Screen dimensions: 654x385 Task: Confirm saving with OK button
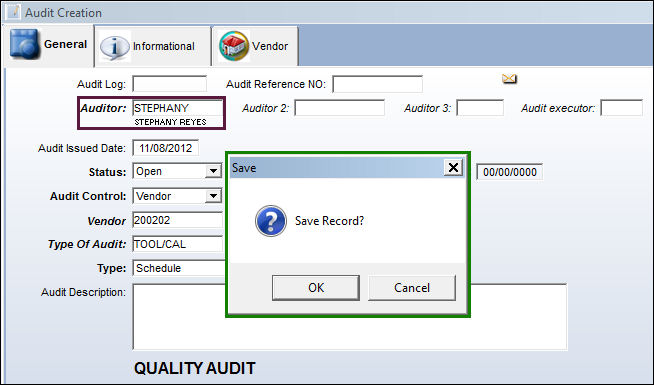coord(316,287)
